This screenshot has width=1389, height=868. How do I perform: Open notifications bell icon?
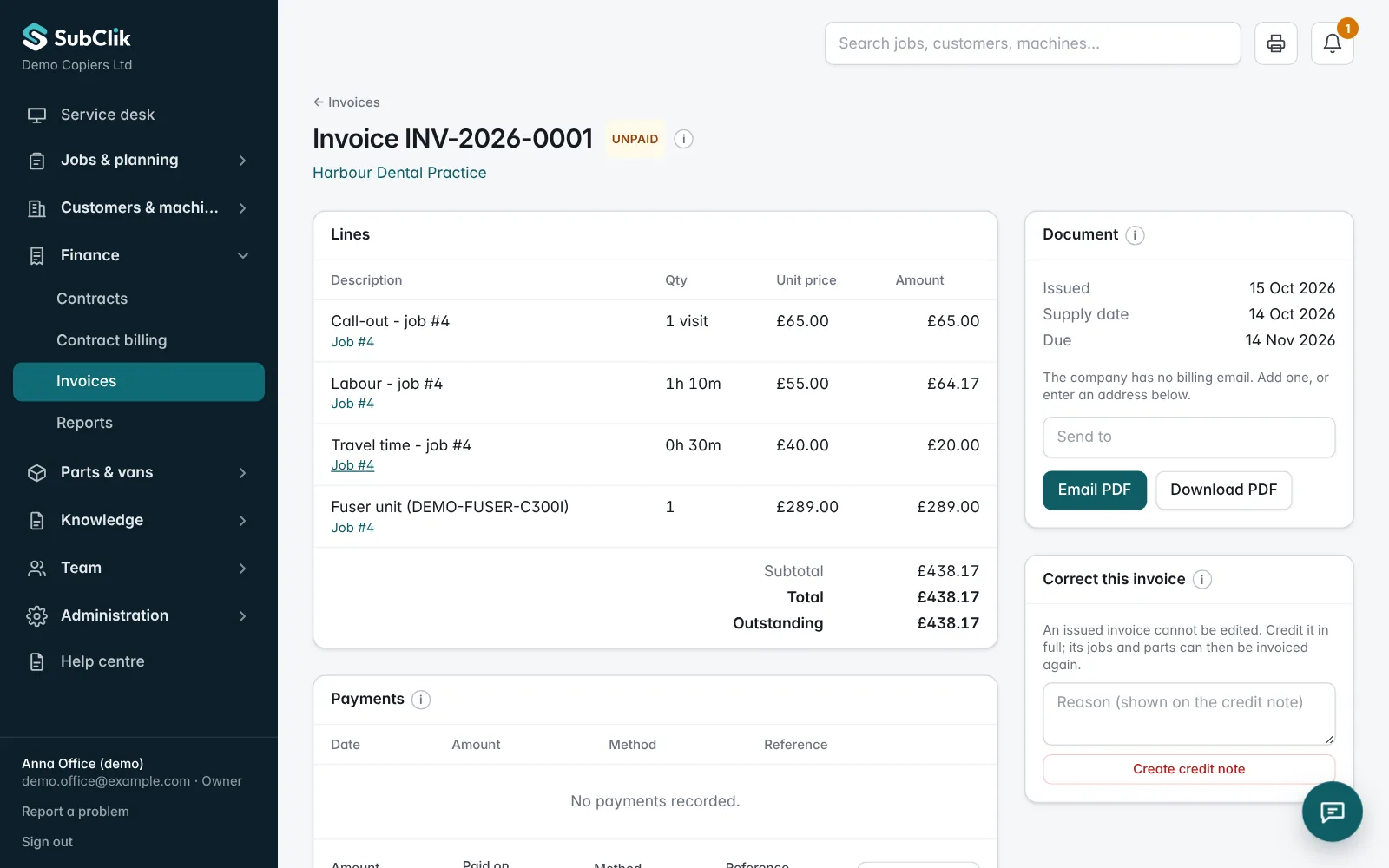[1333, 43]
